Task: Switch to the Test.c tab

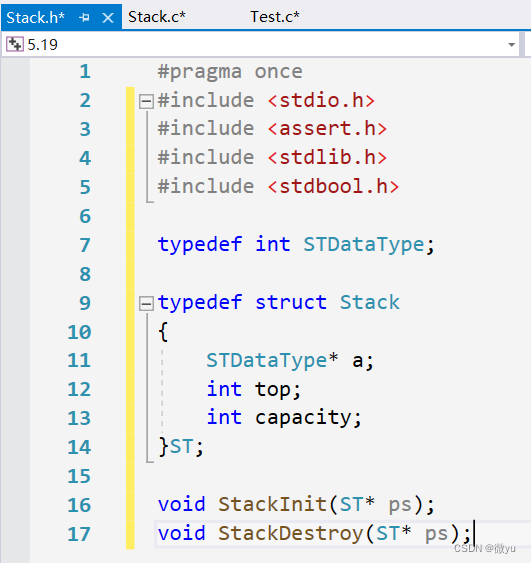Action: point(275,17)
